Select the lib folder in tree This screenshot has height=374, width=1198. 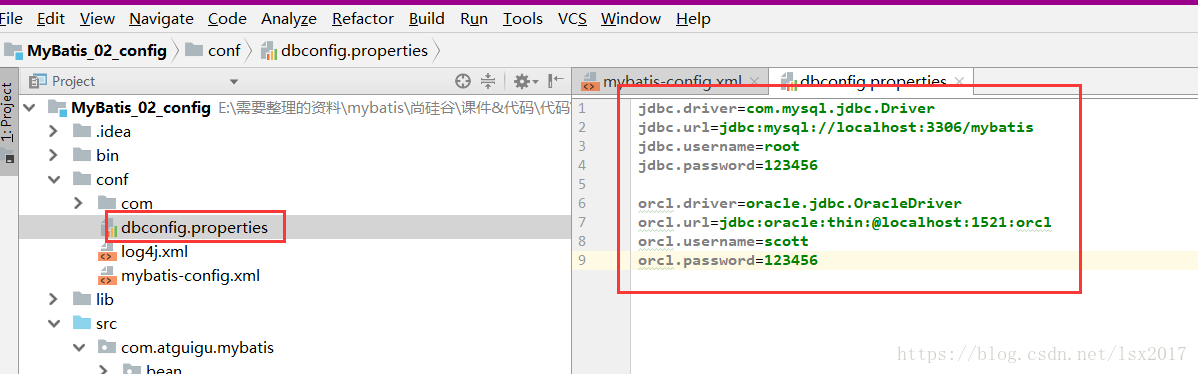click(105, 299)
